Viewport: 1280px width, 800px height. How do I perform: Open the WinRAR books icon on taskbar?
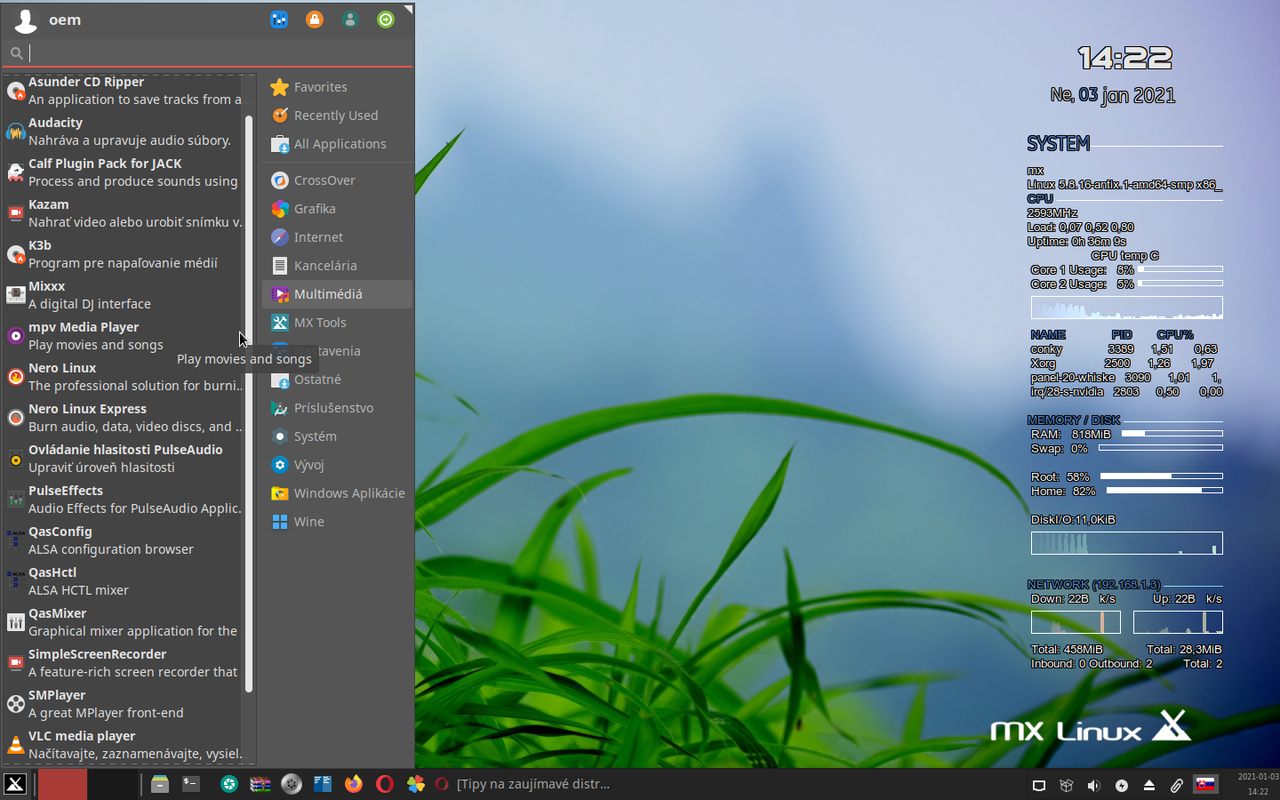click(260, 785)
